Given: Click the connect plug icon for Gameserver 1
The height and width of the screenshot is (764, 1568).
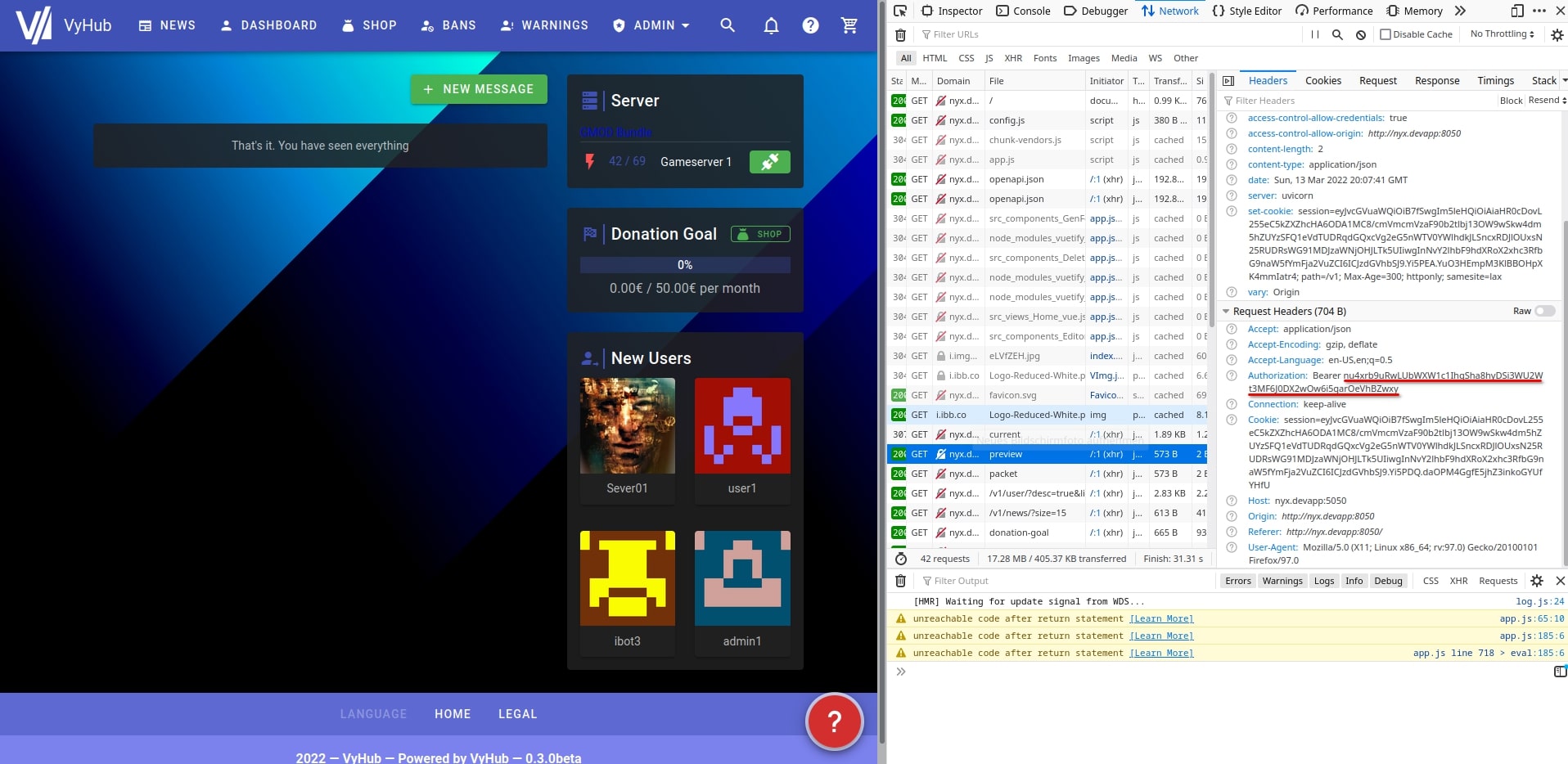Looking at the screenshot, I should [x=769, y=161].
